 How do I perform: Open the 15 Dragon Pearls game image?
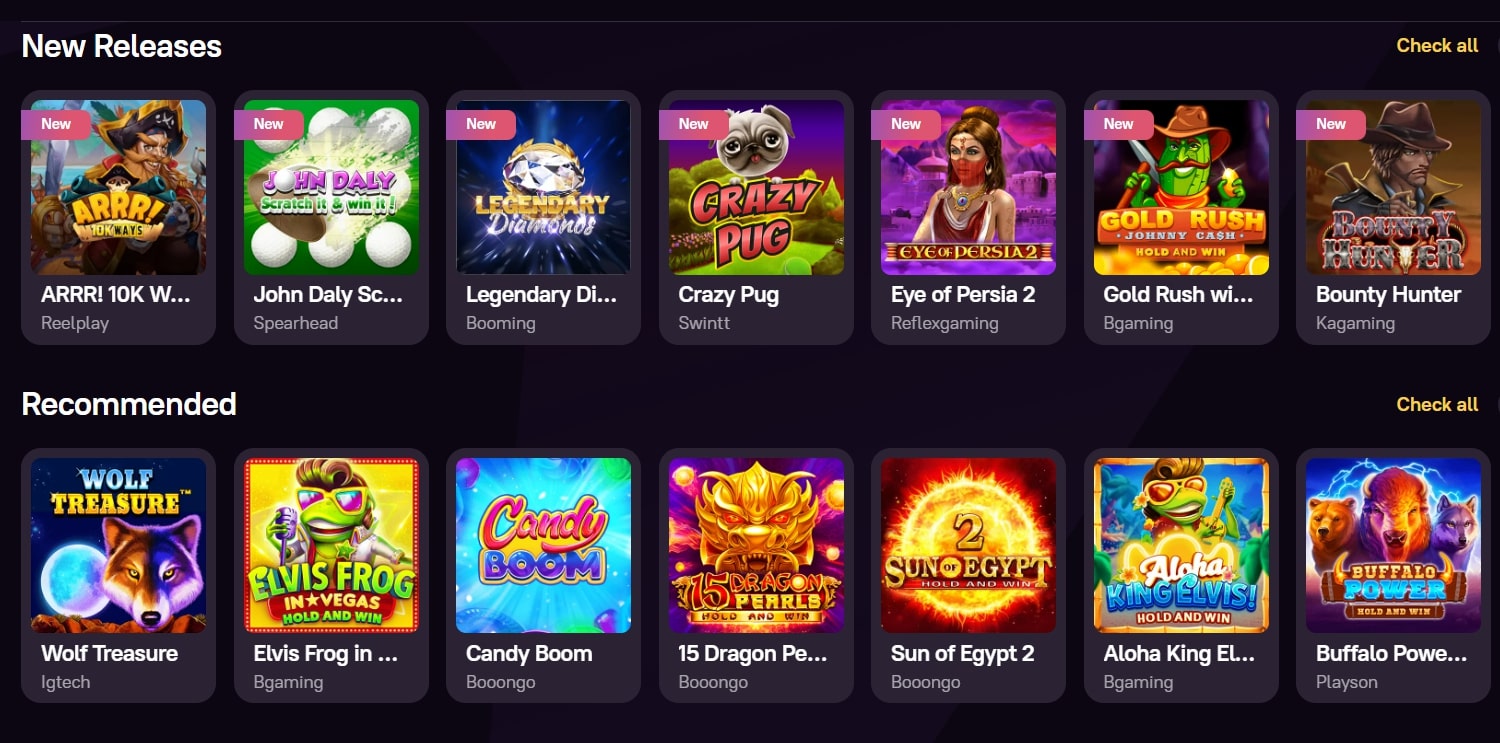(x=756, y=545)
